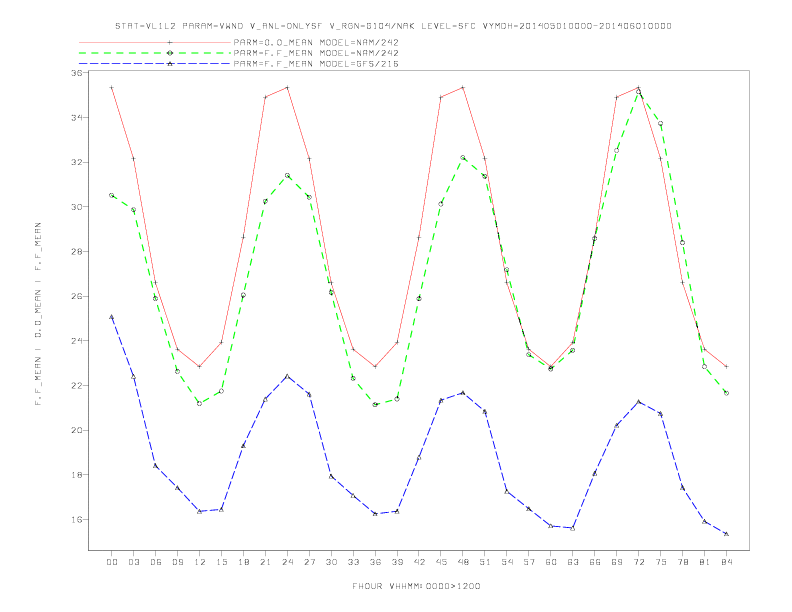Click x-axis forecast hour label 27
The image size is (792, 612).
[x=310, y=562]
